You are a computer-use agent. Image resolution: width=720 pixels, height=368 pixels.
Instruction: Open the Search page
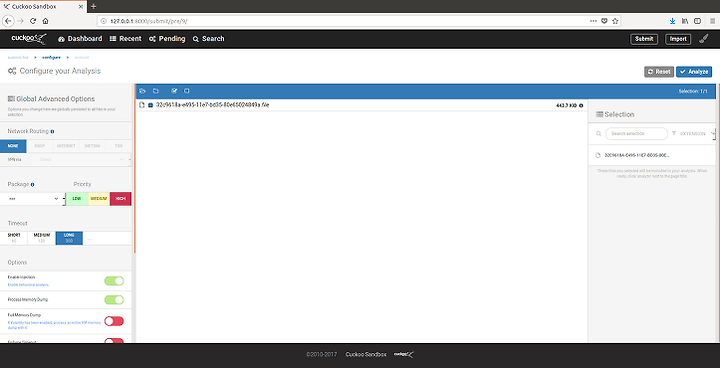pos(208,39)
